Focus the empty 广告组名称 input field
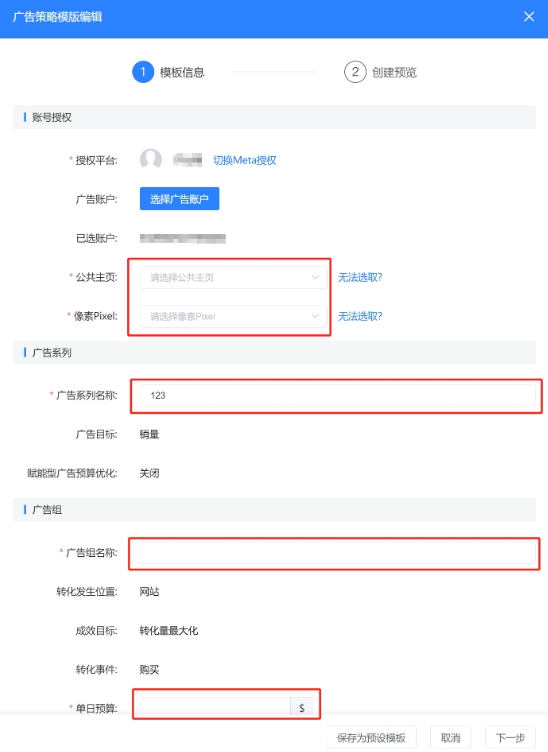 click(338, 552)
